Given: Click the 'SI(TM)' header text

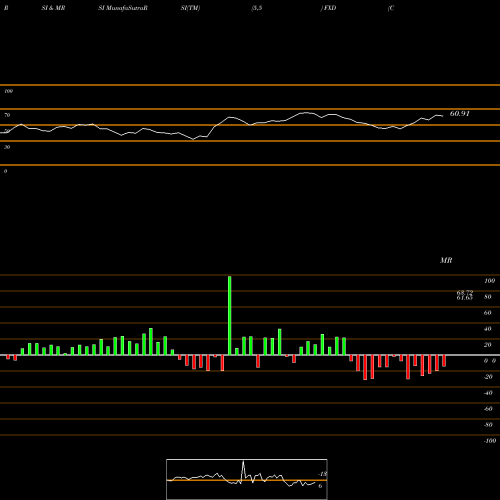Looking at the screenshot, I should pyautogui.click(x=190, y=8).
